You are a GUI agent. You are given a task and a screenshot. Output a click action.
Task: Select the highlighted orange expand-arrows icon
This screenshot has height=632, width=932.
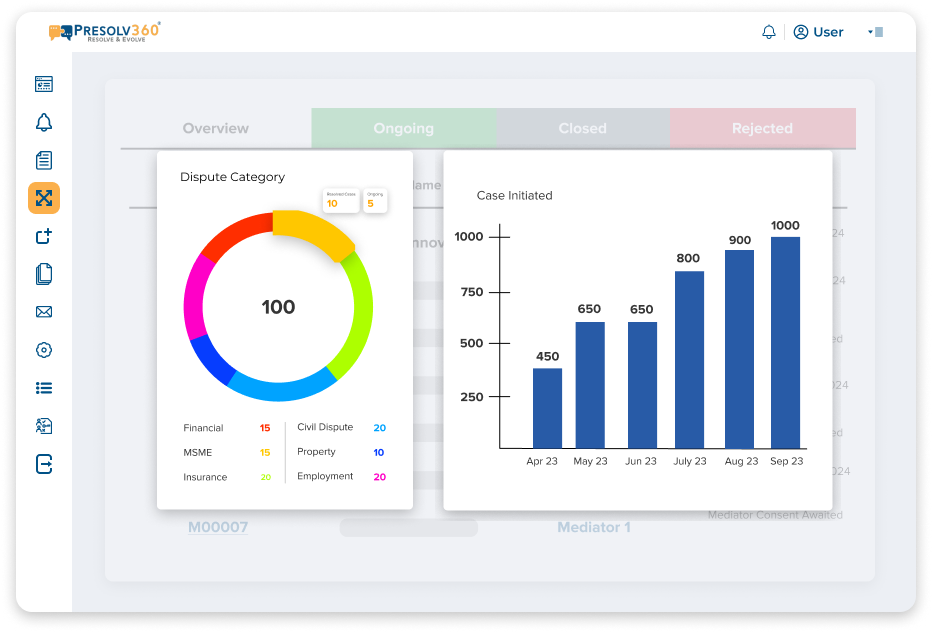[x=44, y=198]
